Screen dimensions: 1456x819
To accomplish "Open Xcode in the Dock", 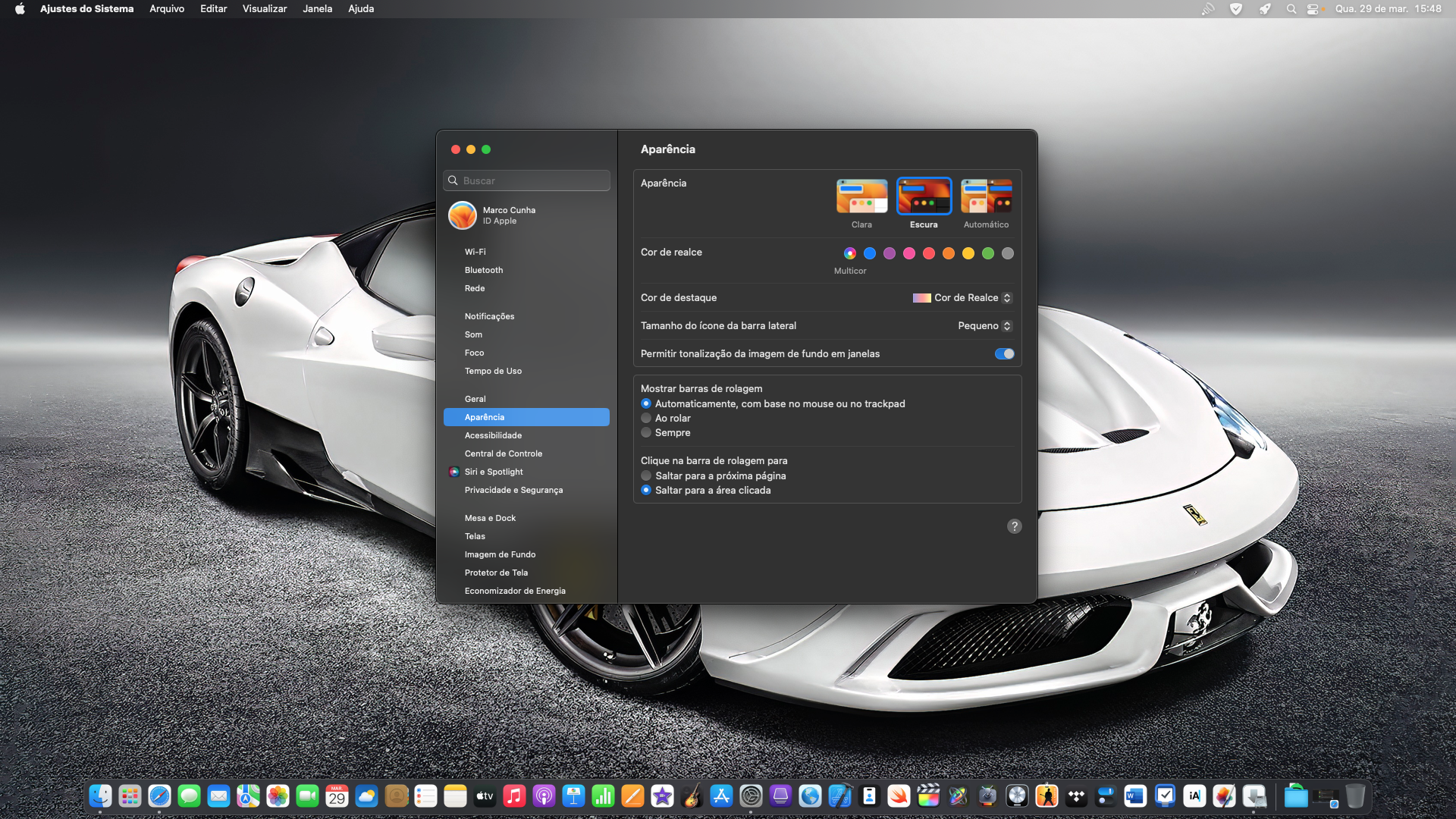I will pyautogui.click(x=839, y=795).
